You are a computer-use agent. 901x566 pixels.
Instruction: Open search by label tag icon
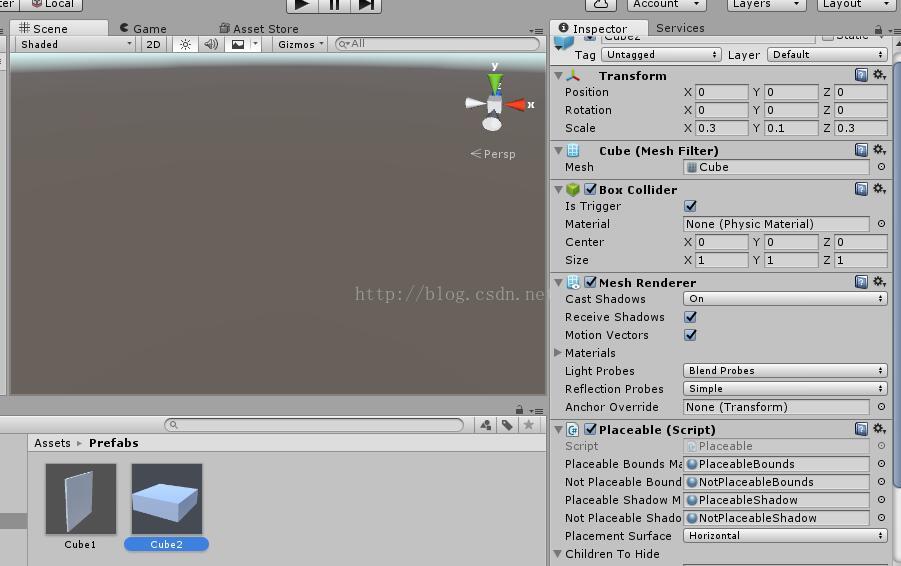coord(507,425)
